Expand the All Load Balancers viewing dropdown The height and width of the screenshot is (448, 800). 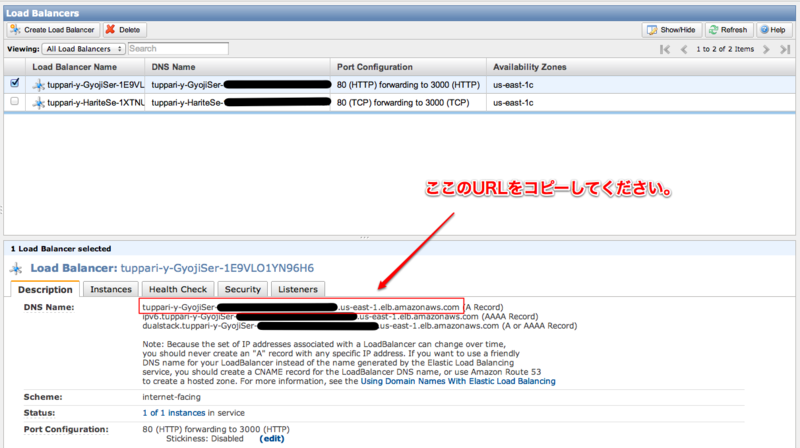click(x=84, y=49)
